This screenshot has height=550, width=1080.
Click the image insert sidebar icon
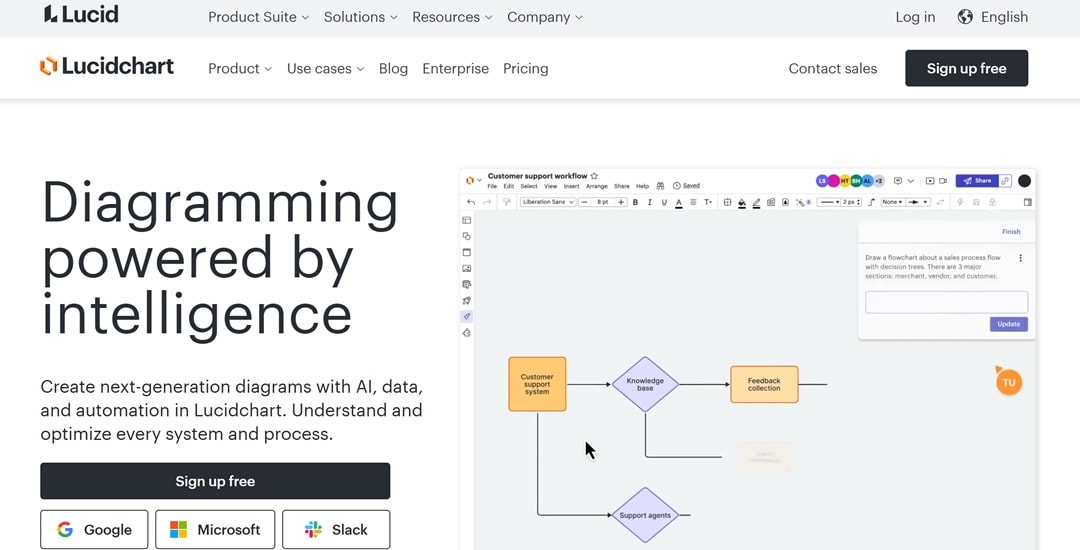click(467, 268)
